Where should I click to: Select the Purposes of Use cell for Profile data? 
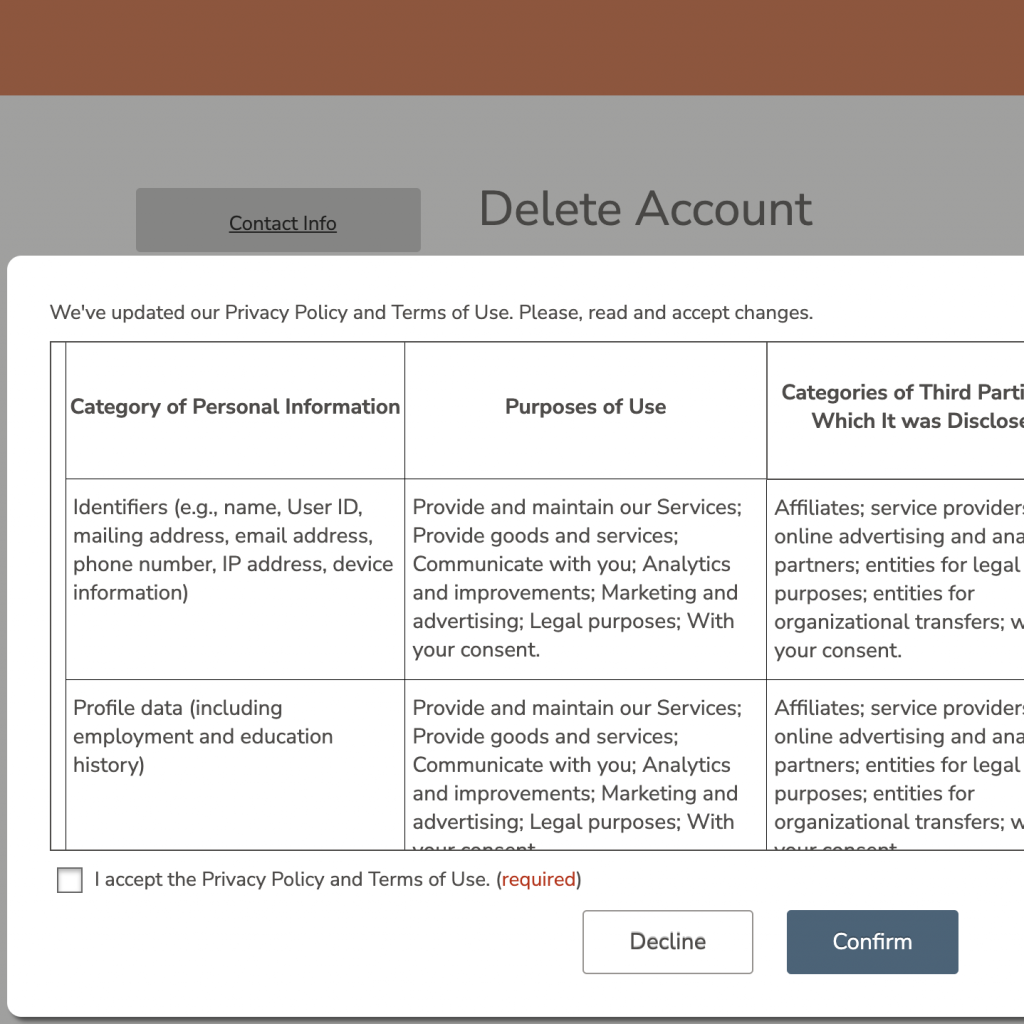tap(577, 765)
